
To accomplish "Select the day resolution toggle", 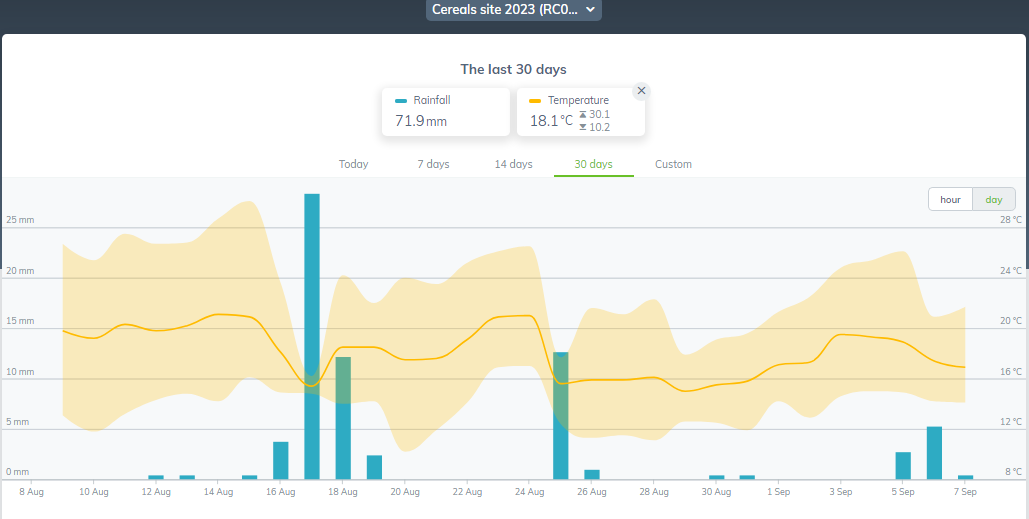I will coord(994,199).
